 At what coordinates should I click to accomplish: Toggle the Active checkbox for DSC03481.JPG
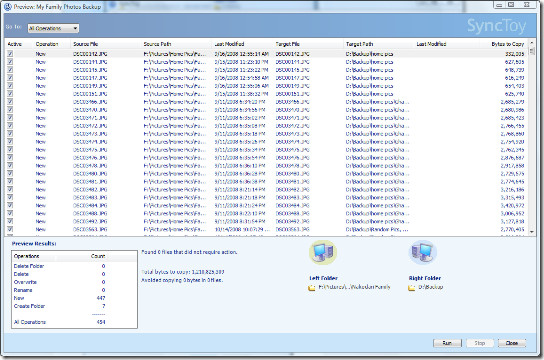point(10,181)
